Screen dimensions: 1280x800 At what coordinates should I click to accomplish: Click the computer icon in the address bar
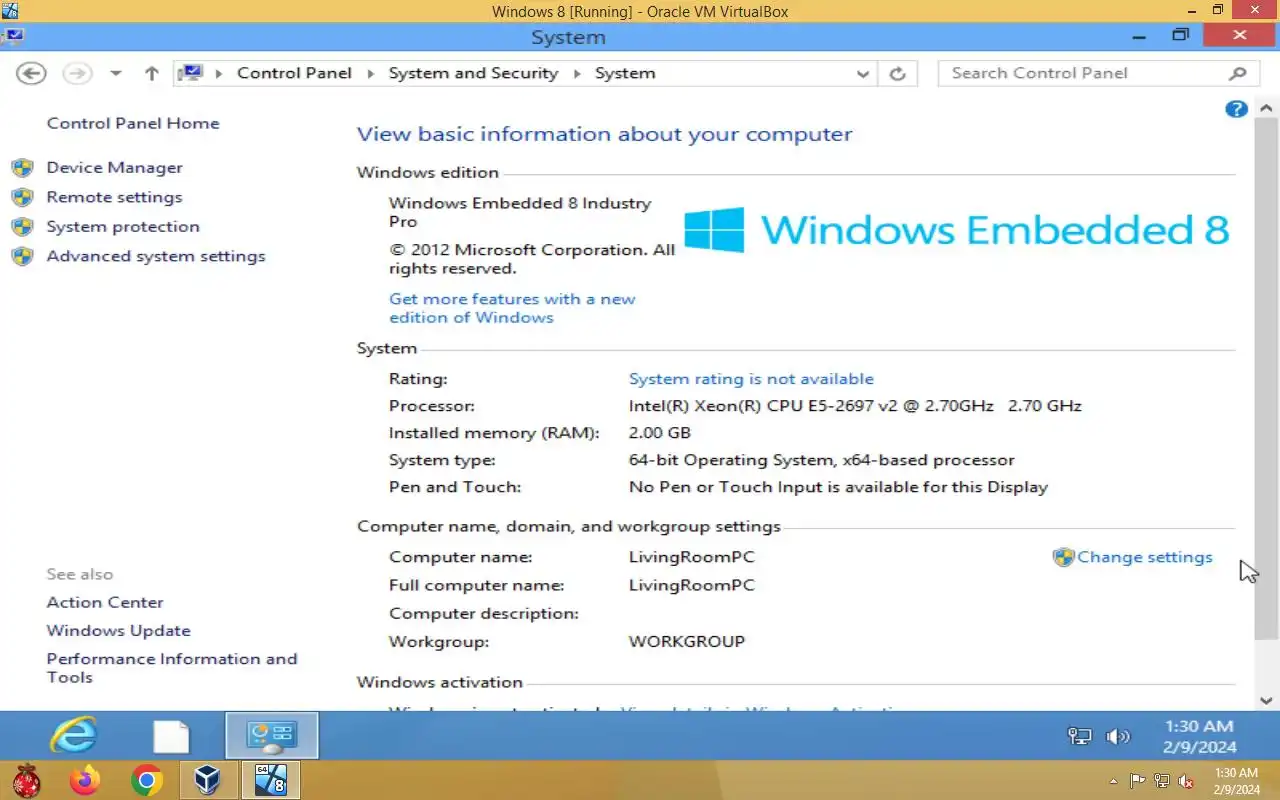[191, 73]
